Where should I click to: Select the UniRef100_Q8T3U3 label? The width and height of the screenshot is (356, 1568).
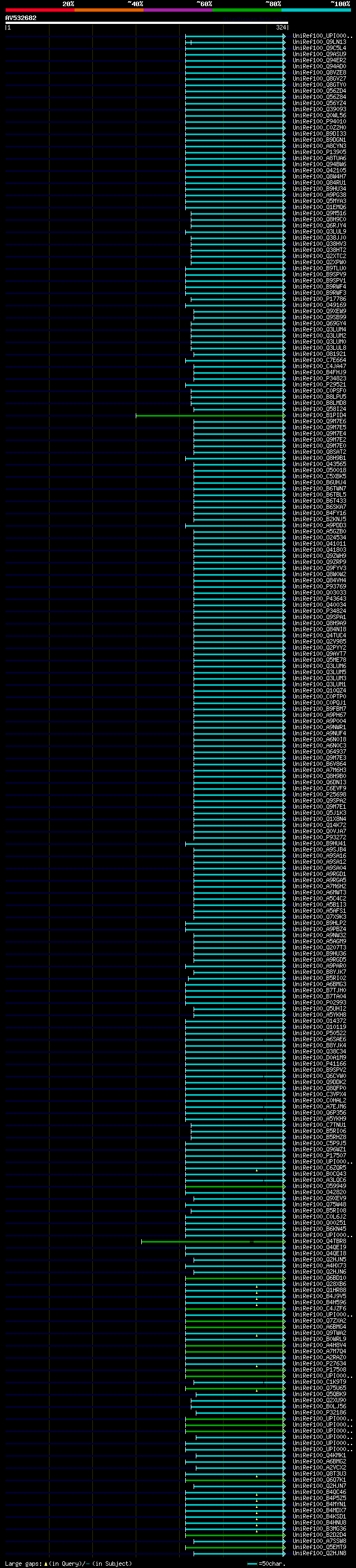(319, 1474)
